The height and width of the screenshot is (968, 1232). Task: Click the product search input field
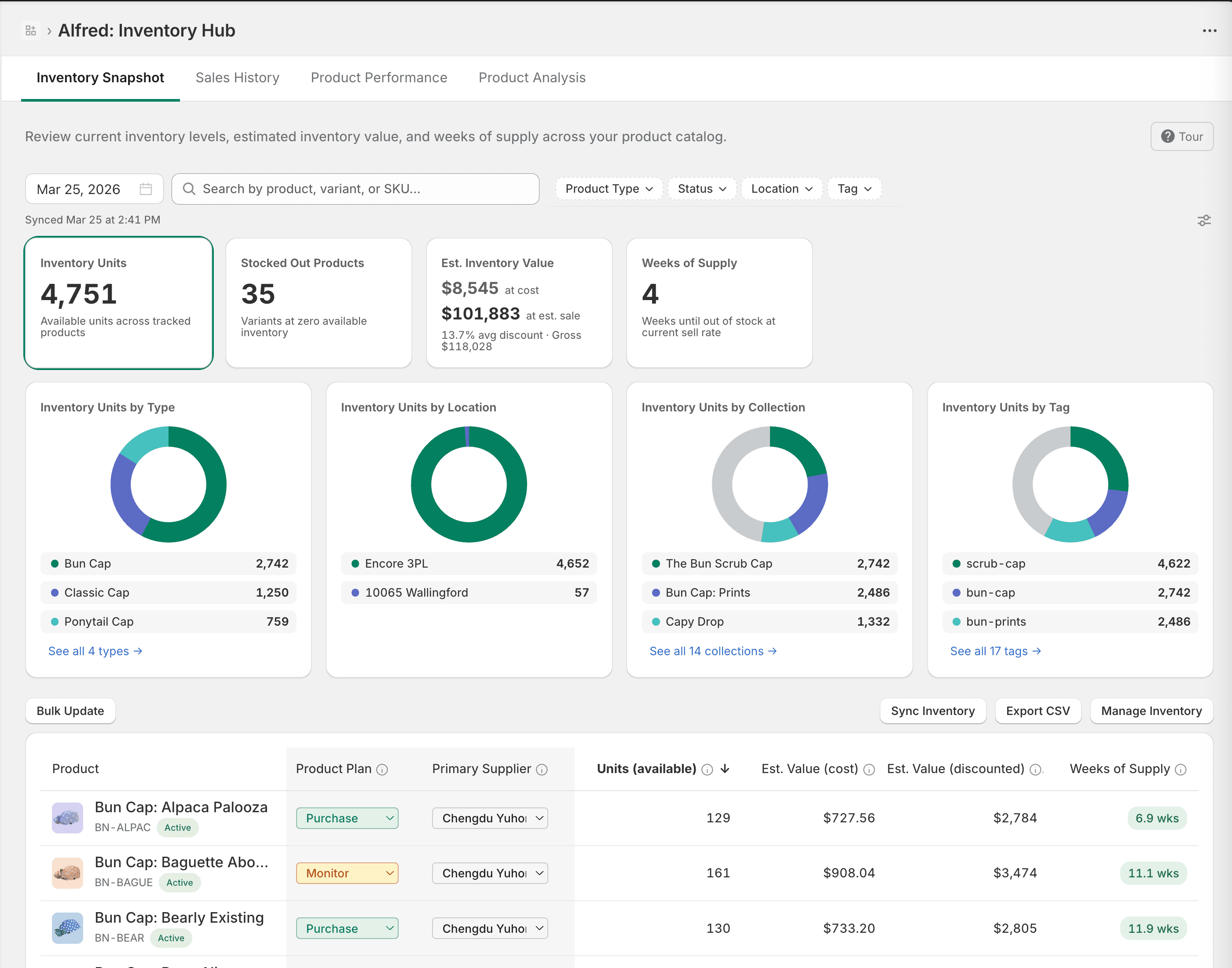point(356,189)
